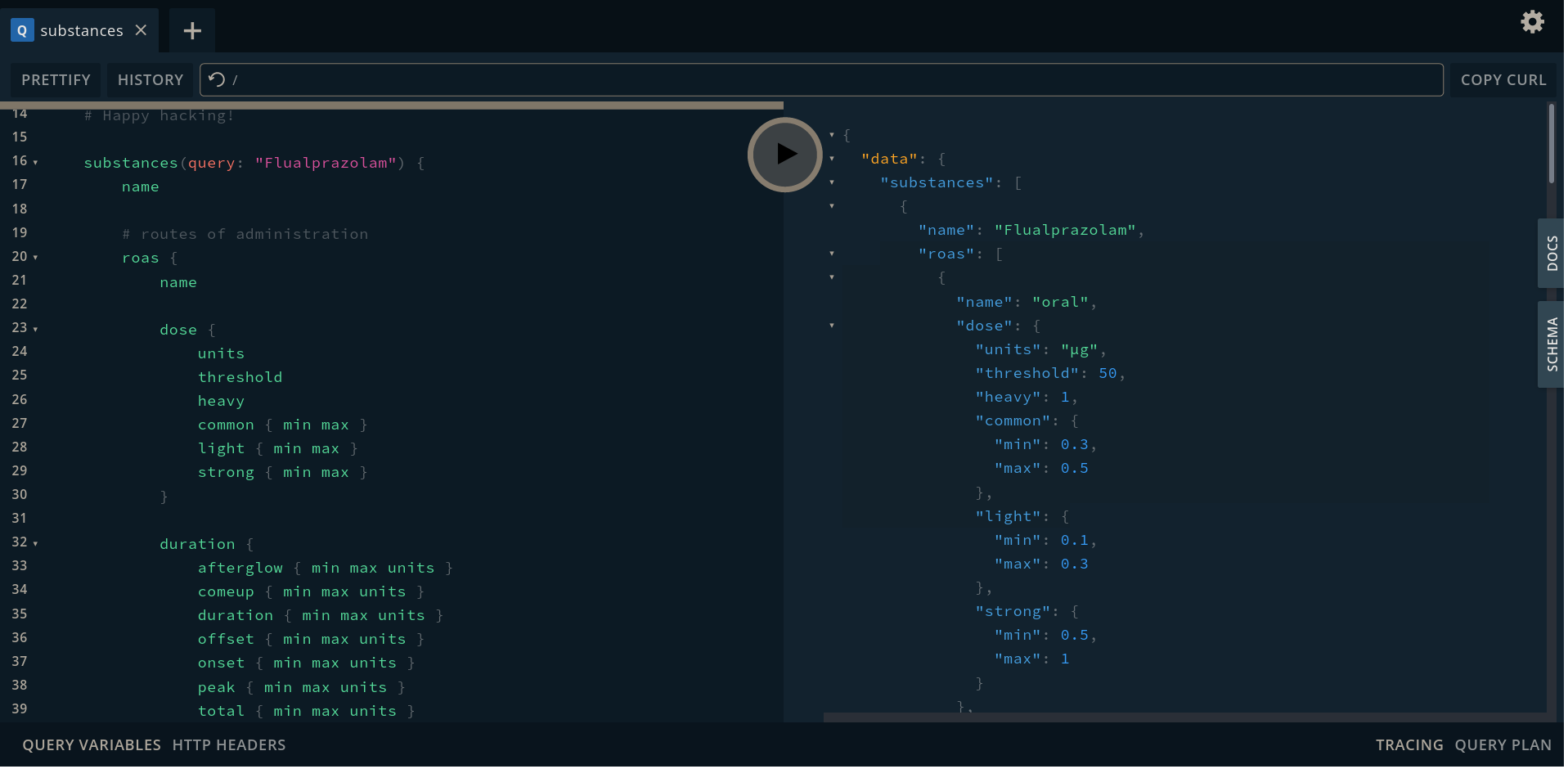Open the SCHEMA side panel

coord(1551,344)
